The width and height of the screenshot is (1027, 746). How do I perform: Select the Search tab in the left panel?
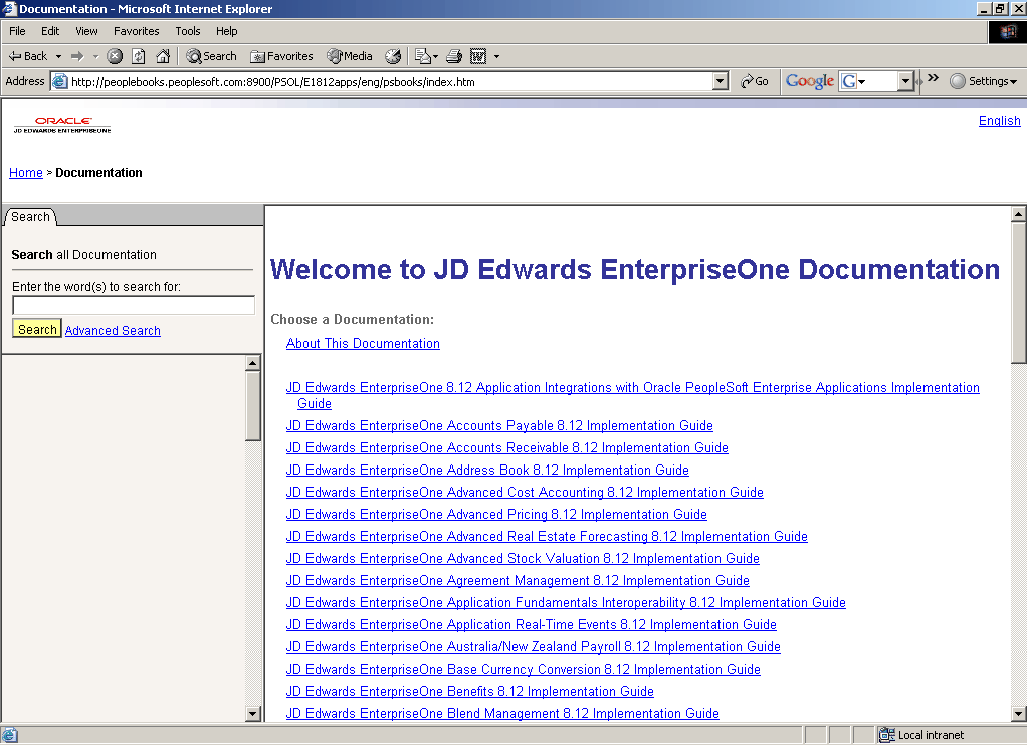click(30, 217)
